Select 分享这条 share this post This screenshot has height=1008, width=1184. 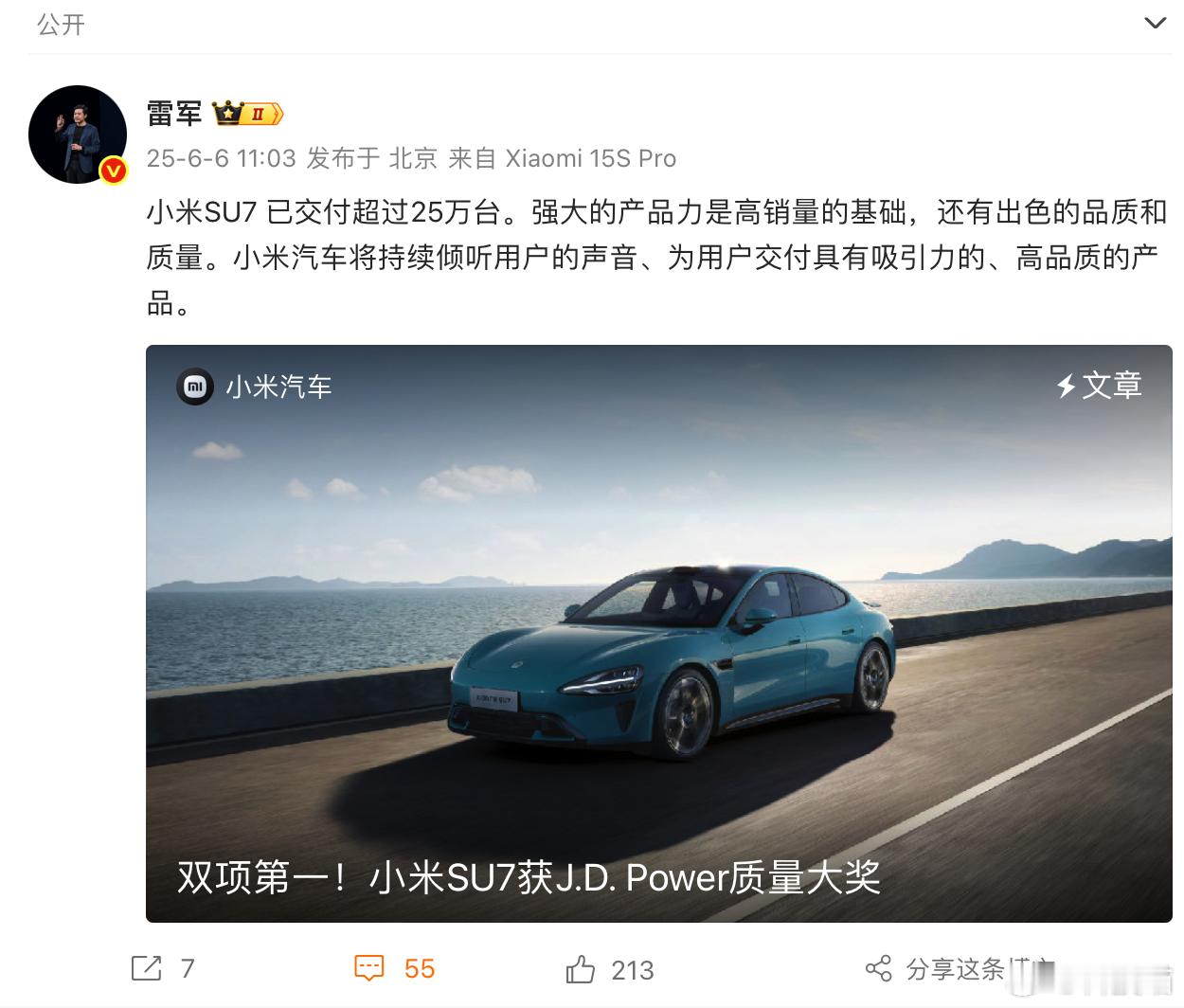point(955,969)
